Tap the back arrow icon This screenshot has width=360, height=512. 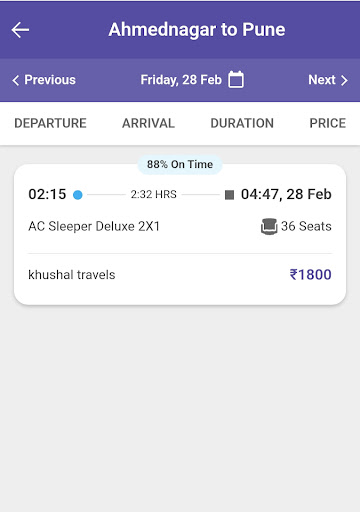[20, 30]
